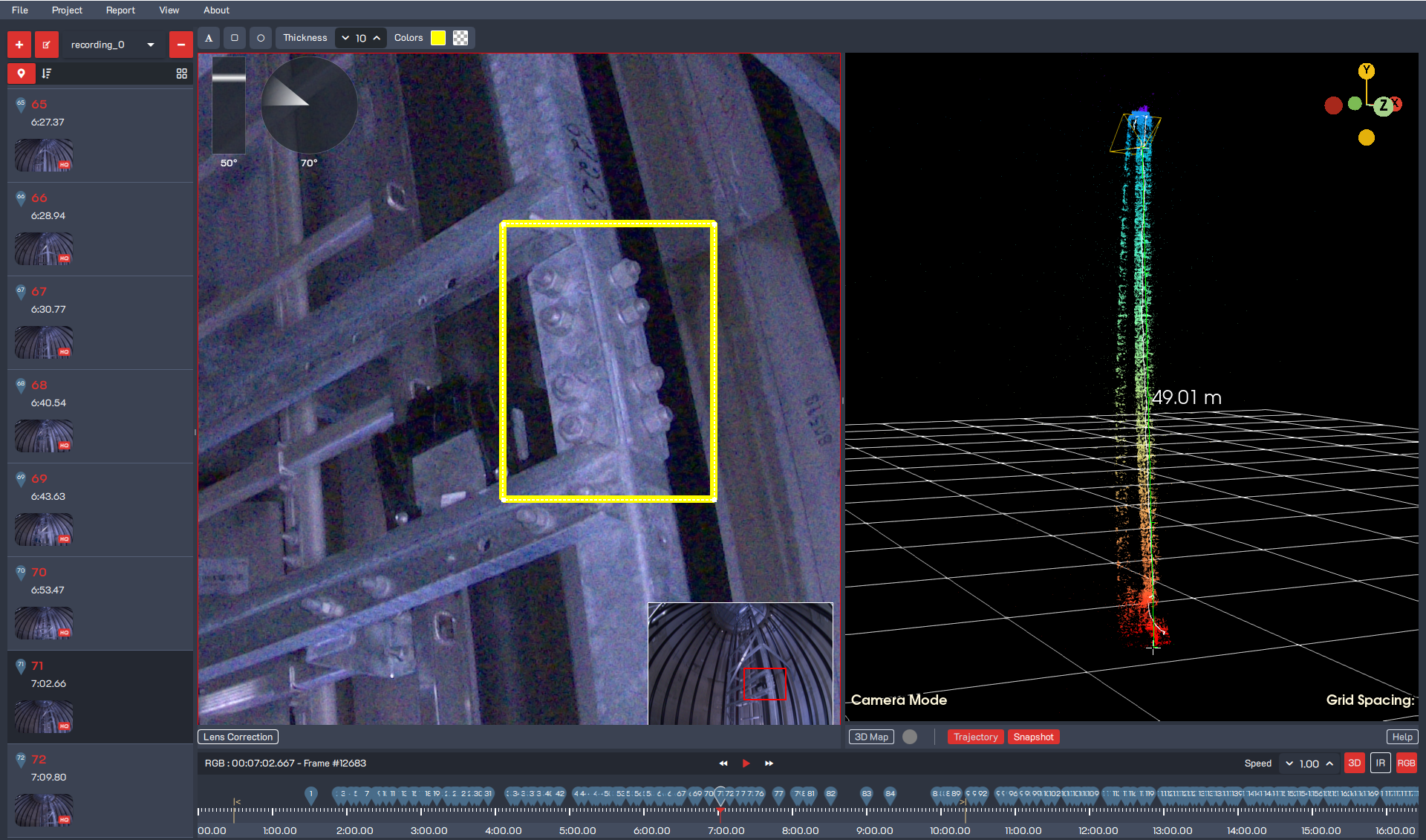Viewport: 1426px width, 840px height.
Task: Click timeline marker 82
Action: click(x=830, y=795)
